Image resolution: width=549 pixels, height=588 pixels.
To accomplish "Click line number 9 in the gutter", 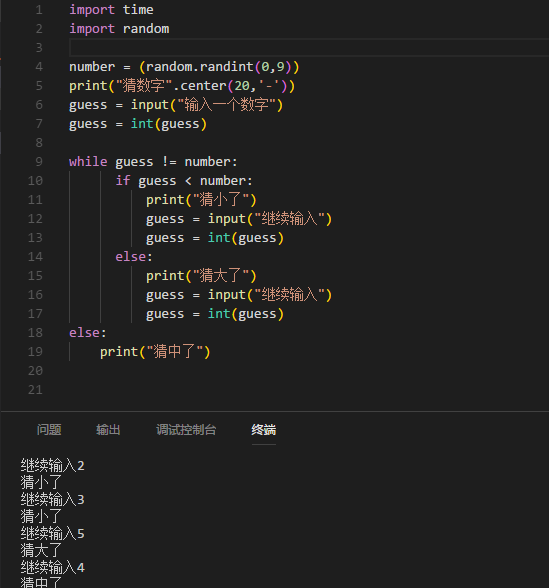I will tap(39, 162).
